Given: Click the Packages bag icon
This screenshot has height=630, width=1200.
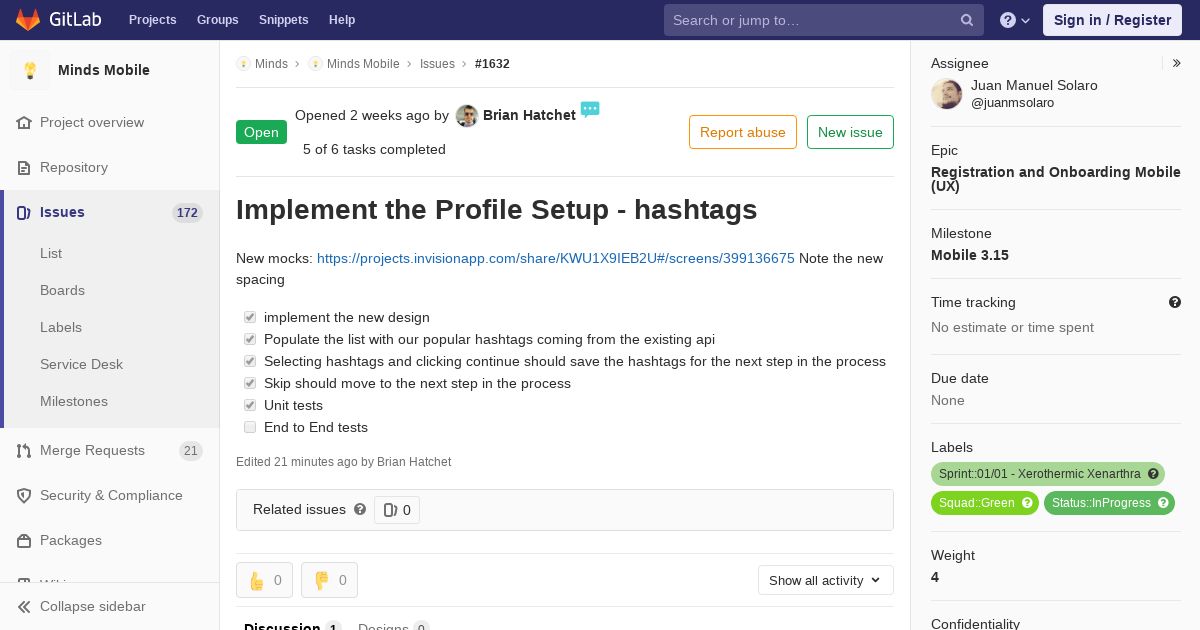Looking at the screenshot, I should pyautogui.click(x=24, y=540).
